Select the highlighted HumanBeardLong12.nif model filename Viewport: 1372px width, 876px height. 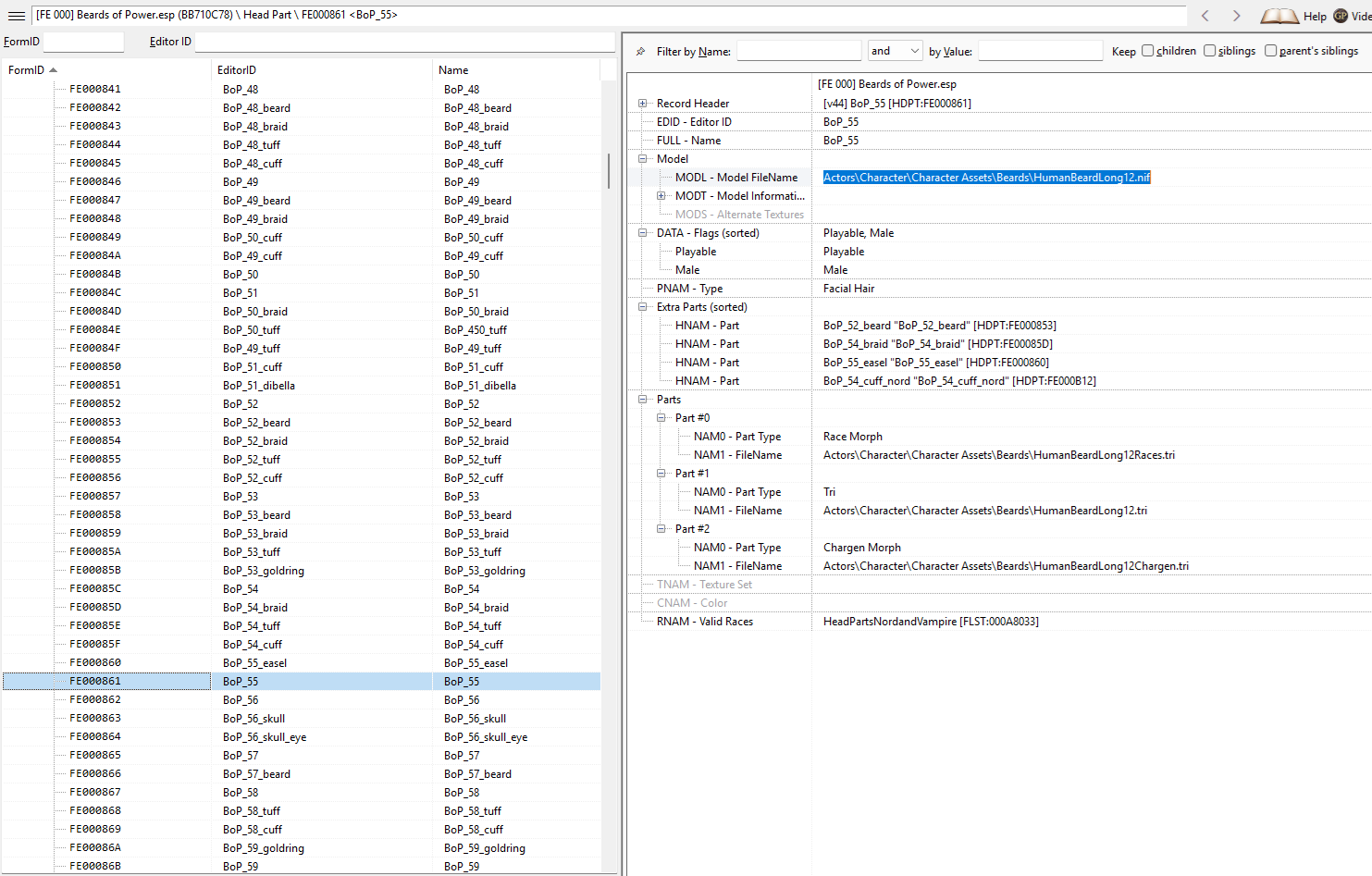tap(986, 178)
